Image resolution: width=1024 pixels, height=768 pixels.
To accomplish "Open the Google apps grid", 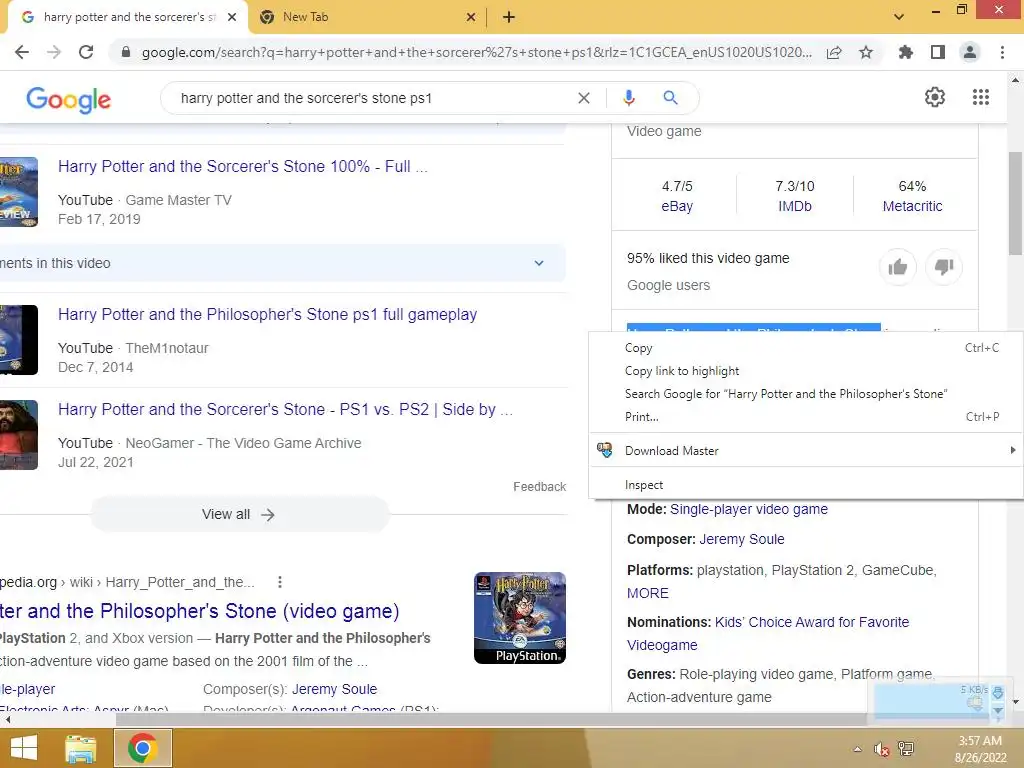I will pos(981,97).
